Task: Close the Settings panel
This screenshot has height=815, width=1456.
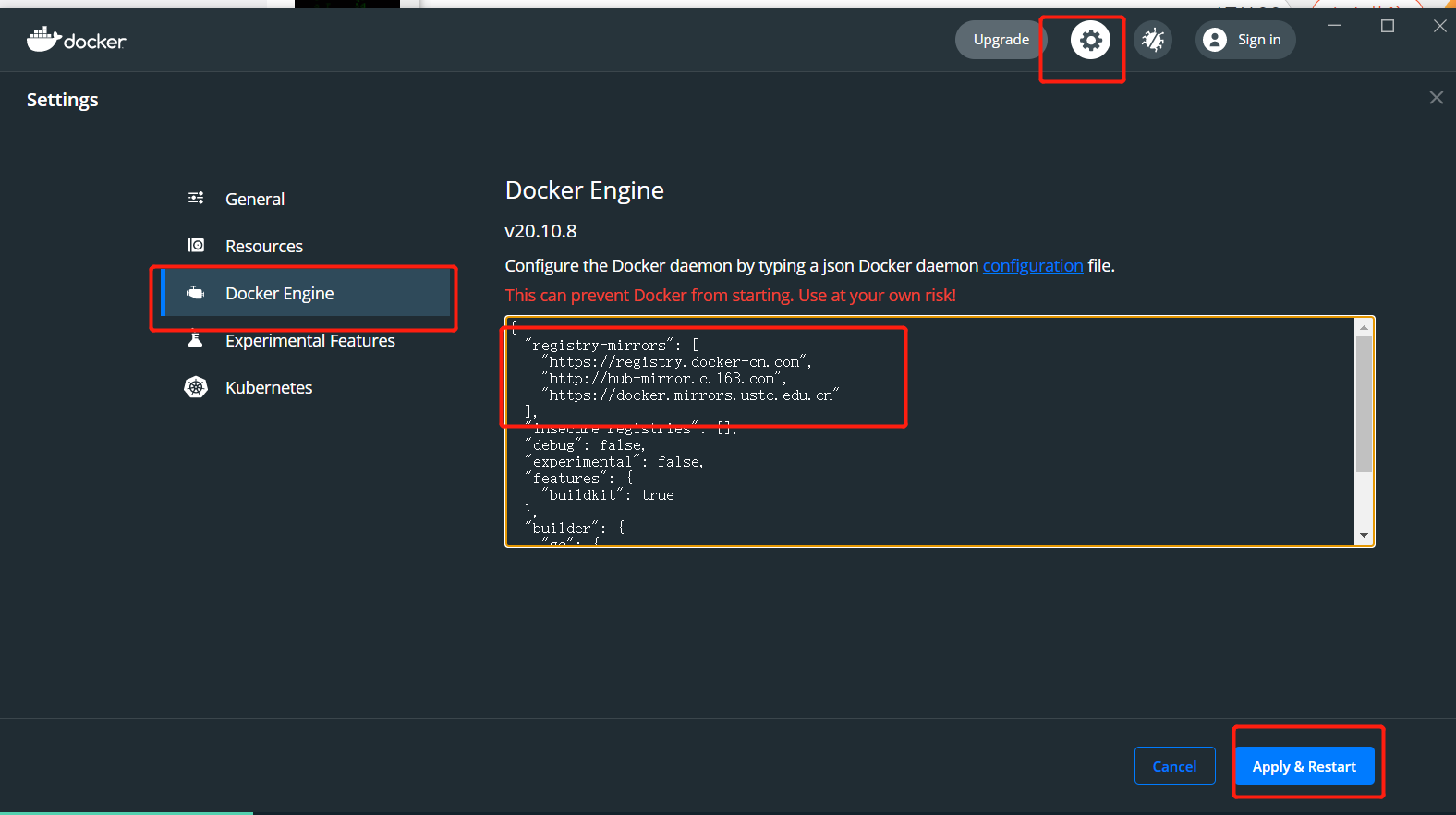Action: point(1436,98)
